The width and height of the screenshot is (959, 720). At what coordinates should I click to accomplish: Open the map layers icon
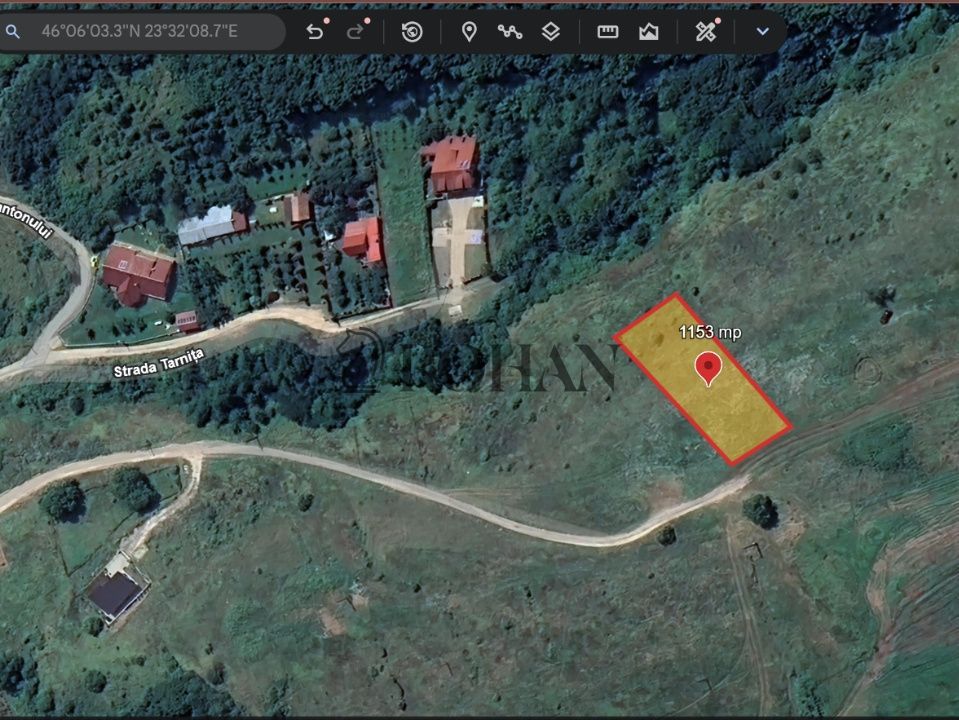[x=551, y=32]
